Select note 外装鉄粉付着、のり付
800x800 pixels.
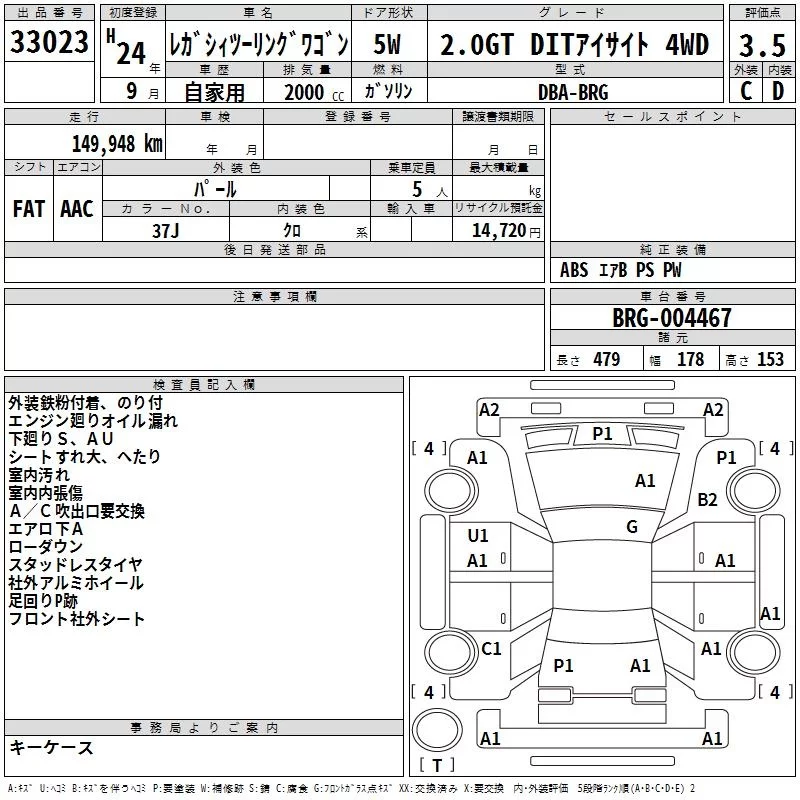[x=86, y=403]
